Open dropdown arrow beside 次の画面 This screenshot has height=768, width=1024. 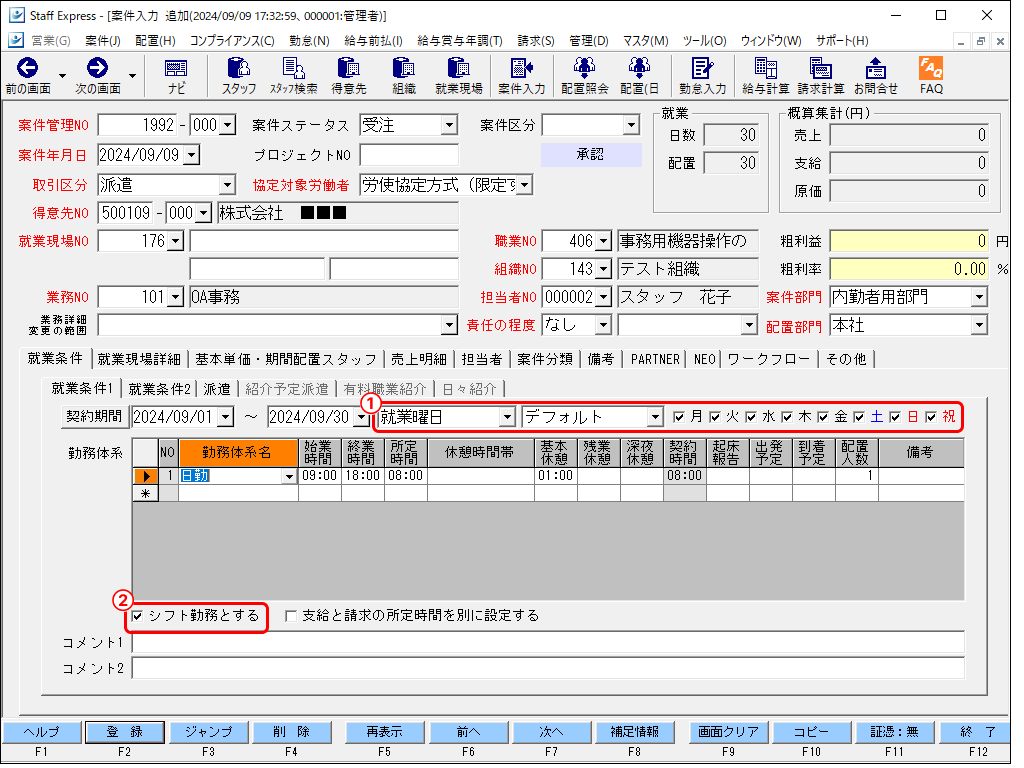click(x=132, y=76)
